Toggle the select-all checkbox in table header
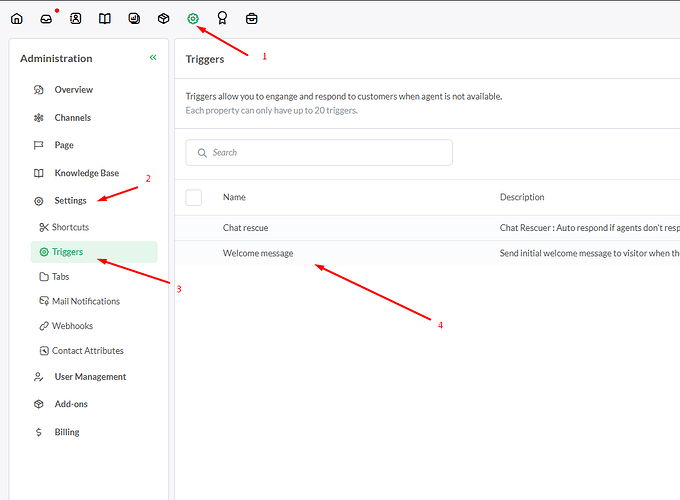680x500 pixels. 194,197
